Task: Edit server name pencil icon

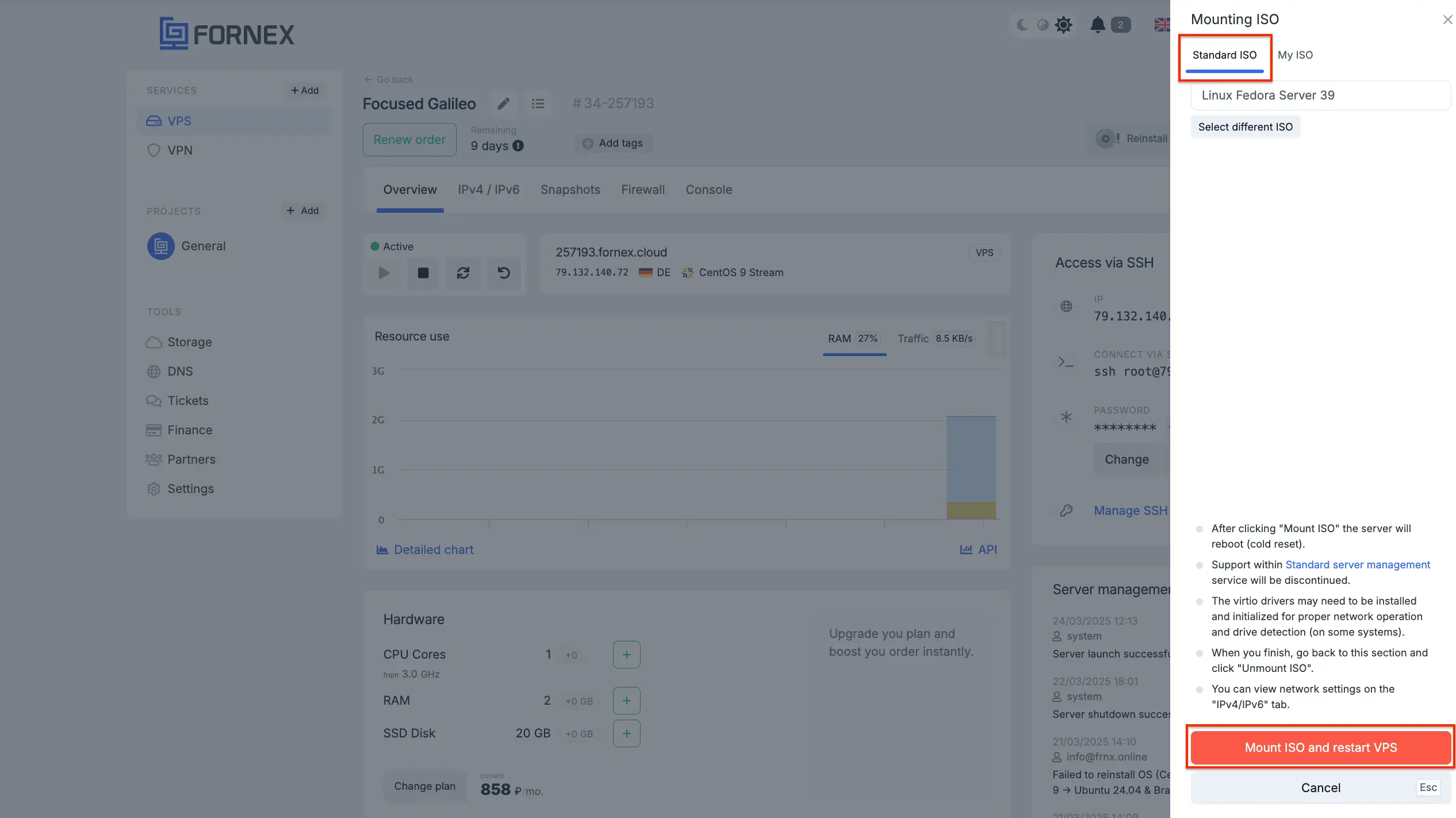Action: pos(503,104)
